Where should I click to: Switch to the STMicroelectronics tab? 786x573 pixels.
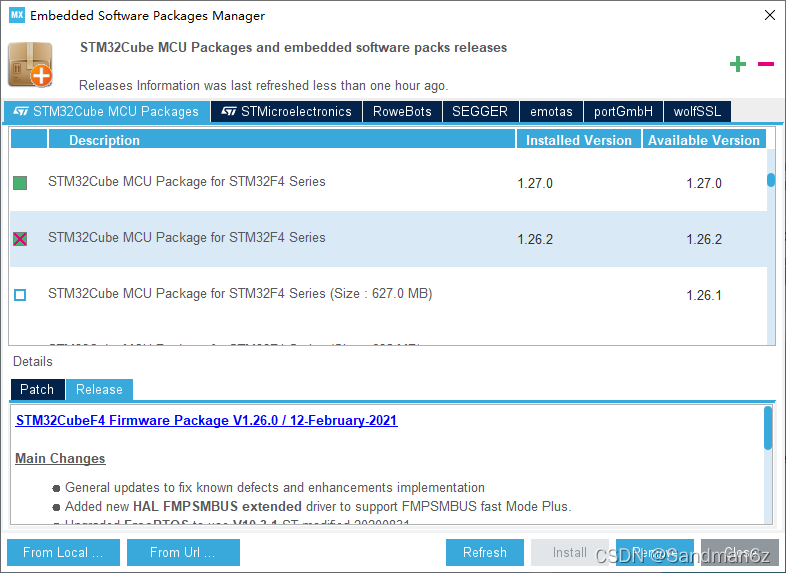pos(287,111)
